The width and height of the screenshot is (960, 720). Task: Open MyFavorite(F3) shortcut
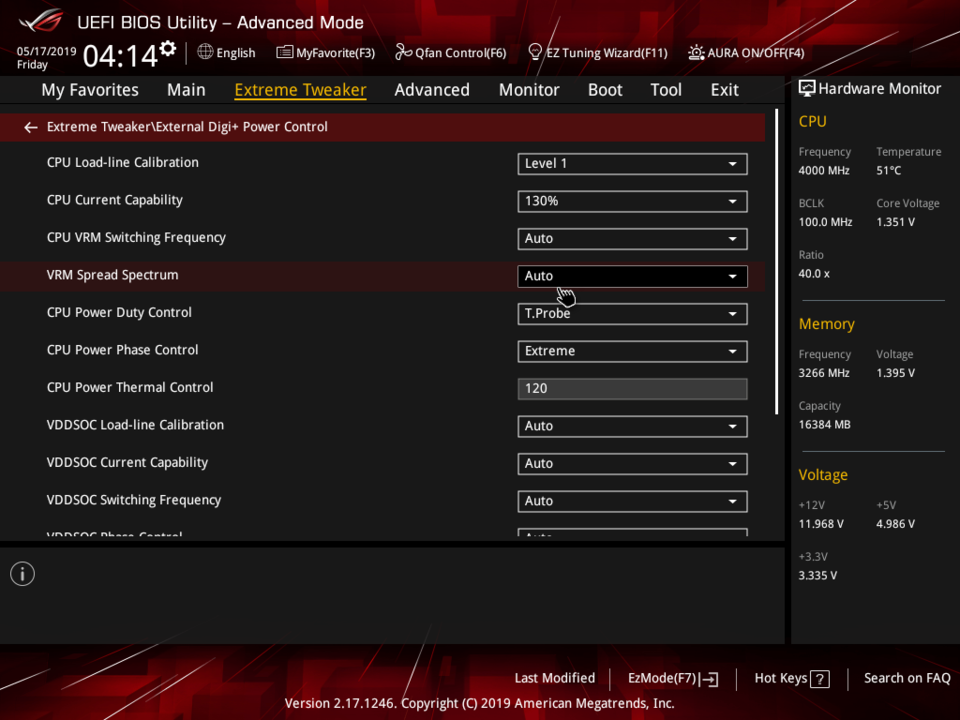[326, 53]
